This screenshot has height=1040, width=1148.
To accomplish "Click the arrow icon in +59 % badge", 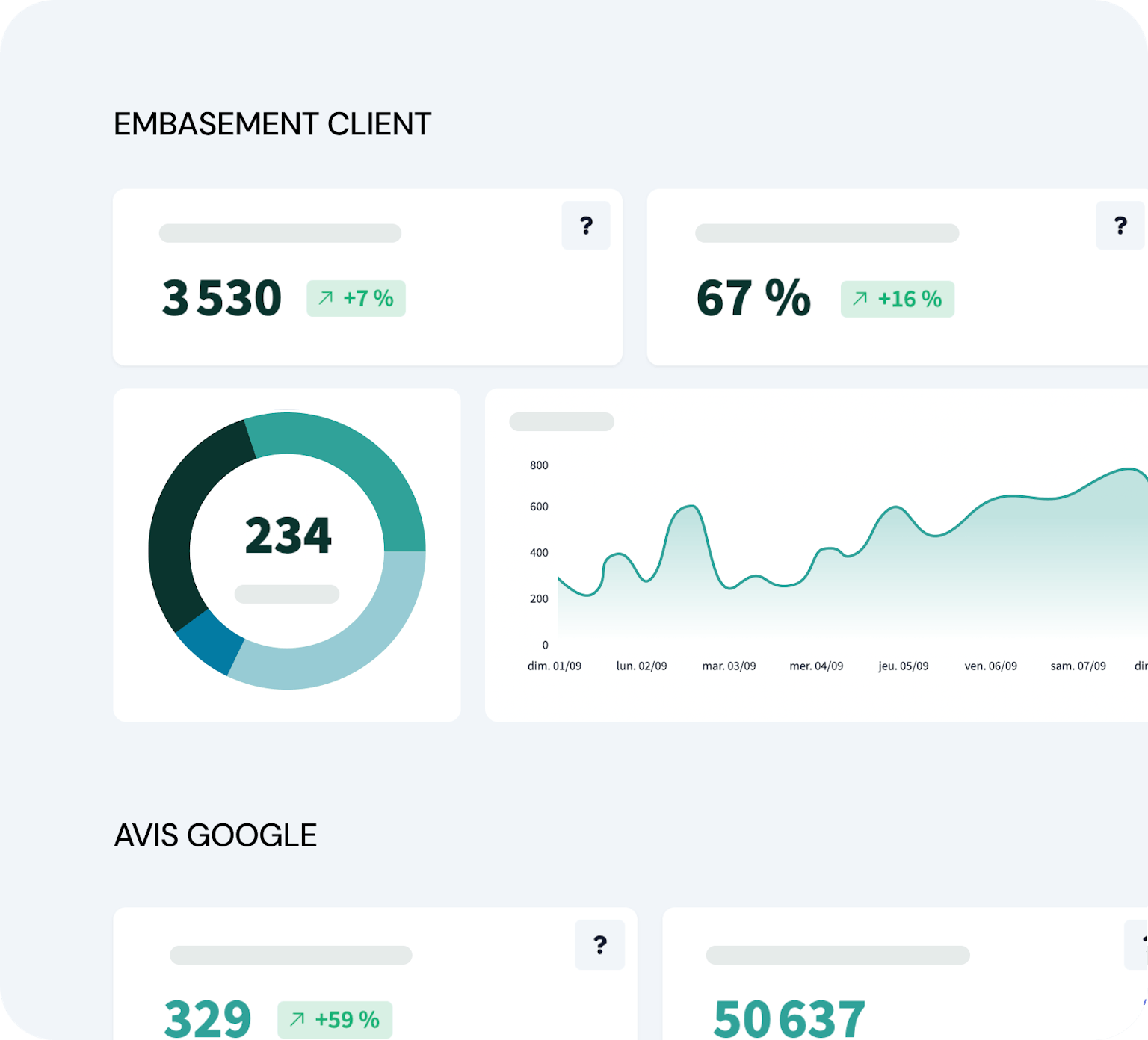I will click(x=297, y=1019).
